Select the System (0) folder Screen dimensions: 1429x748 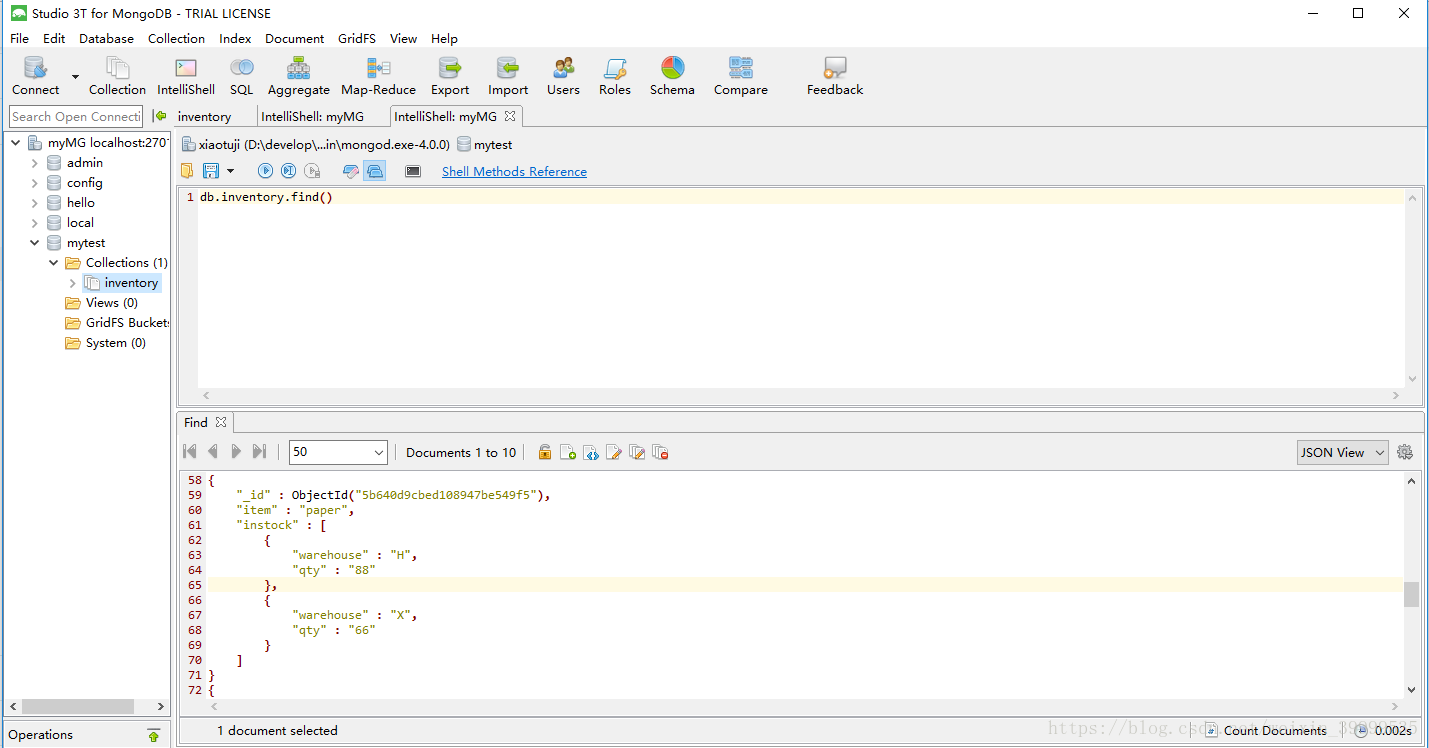pyautogui.click(x=106, y=343)
